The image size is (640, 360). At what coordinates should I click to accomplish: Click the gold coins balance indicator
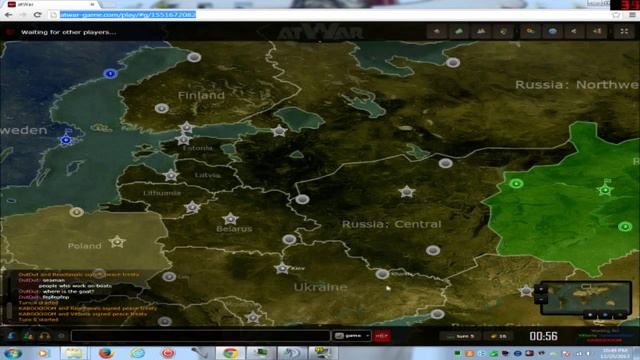(499, 336)
